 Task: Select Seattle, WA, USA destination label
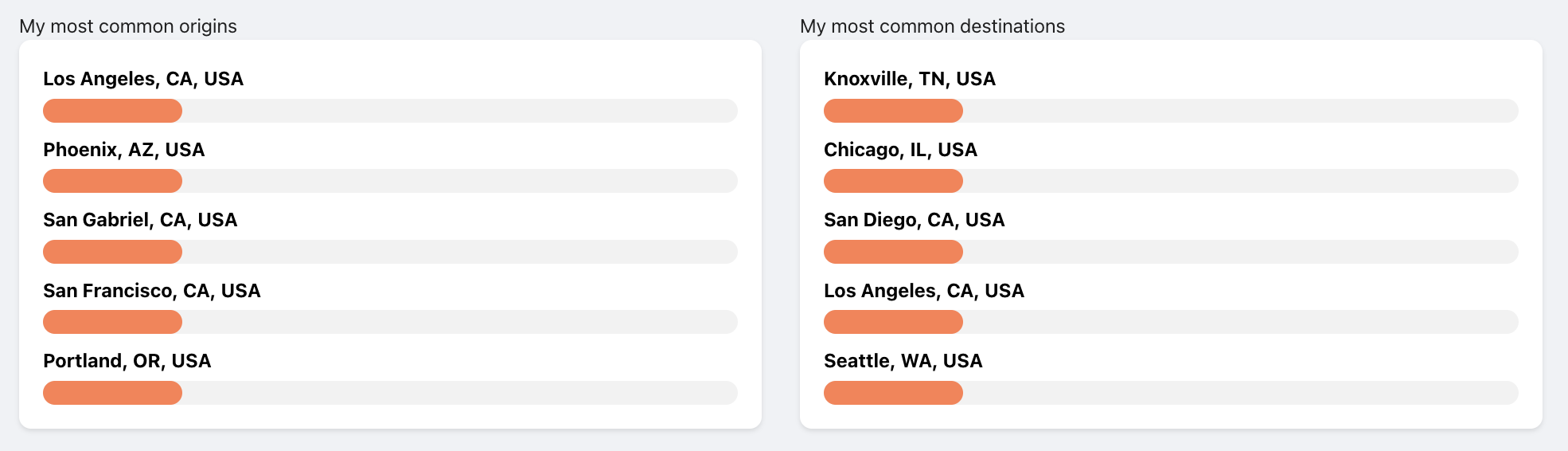click(903, 361)
